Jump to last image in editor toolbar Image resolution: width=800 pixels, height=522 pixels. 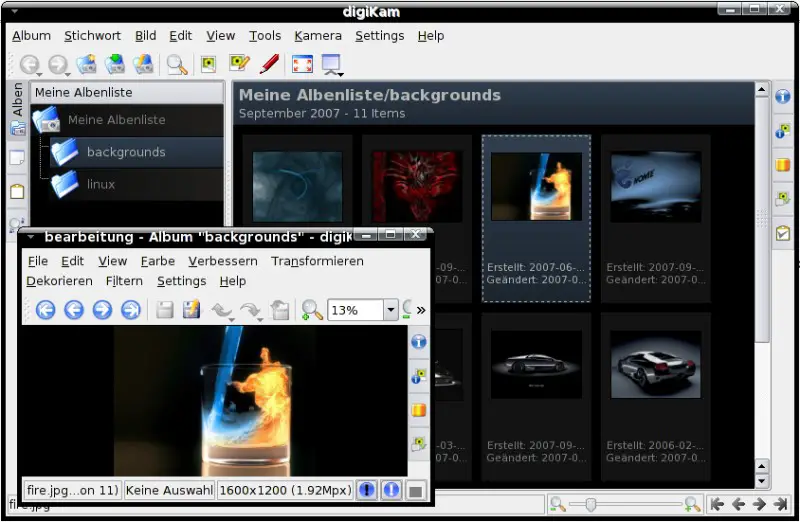(131, 310)
